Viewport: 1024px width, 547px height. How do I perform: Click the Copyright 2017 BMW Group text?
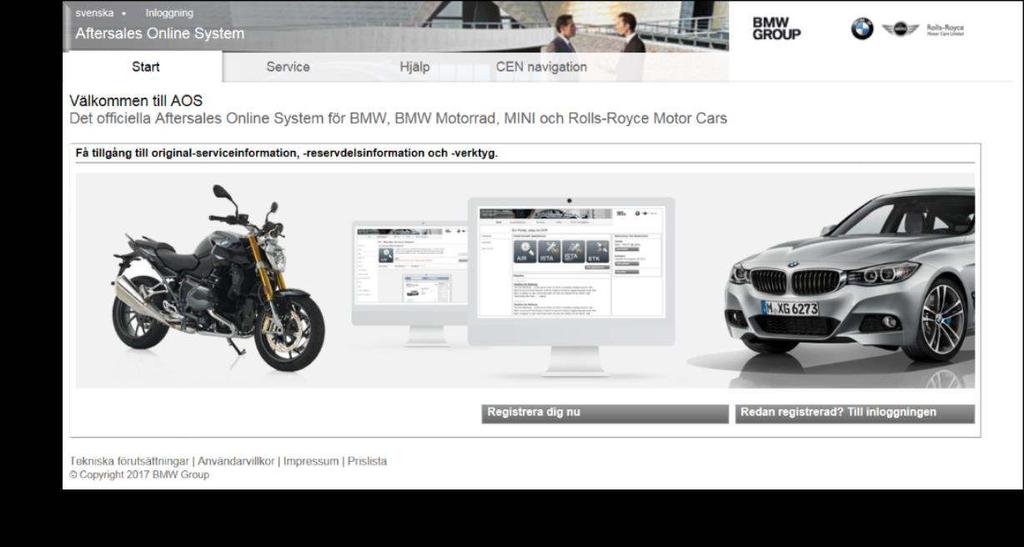(139, 475)
